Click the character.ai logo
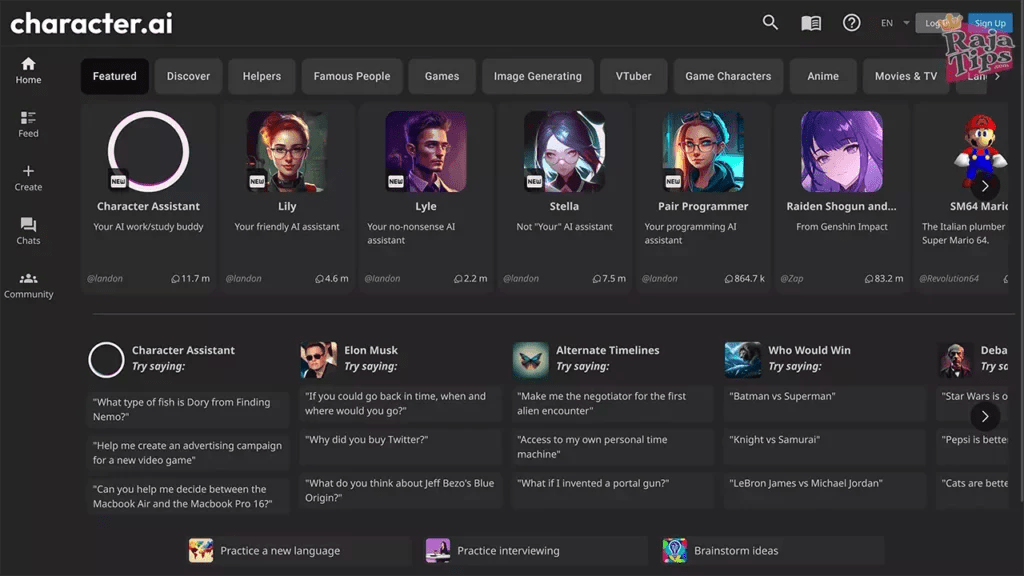 91,24
